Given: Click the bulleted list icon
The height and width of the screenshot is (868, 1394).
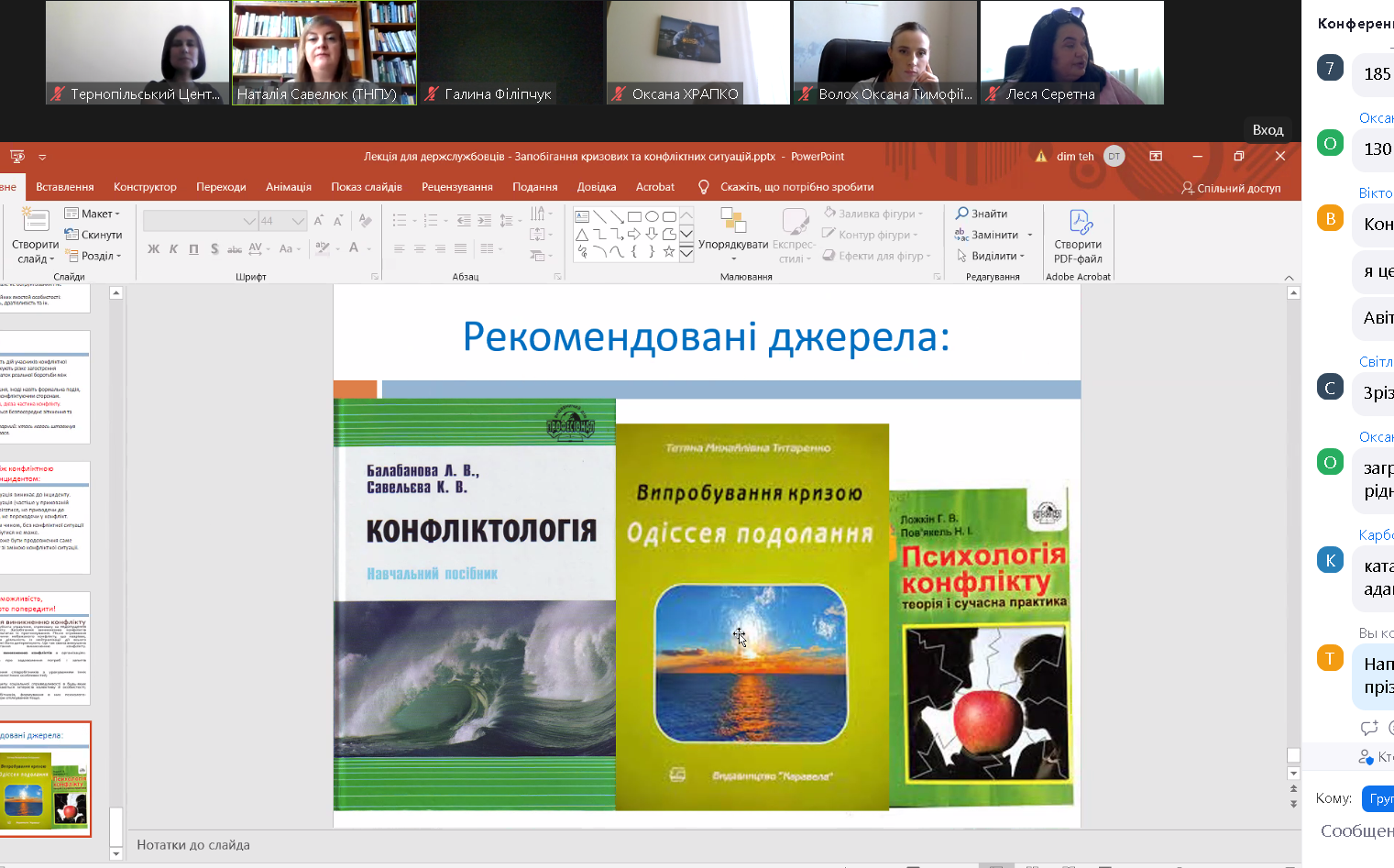Looking at the screenshot, I should 400,220.
